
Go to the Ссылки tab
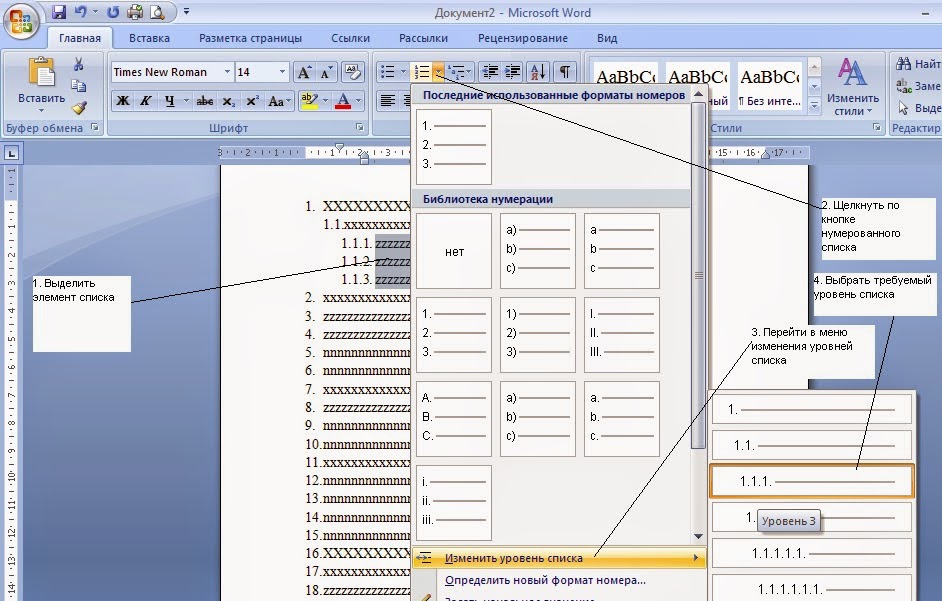coord(350,38)
